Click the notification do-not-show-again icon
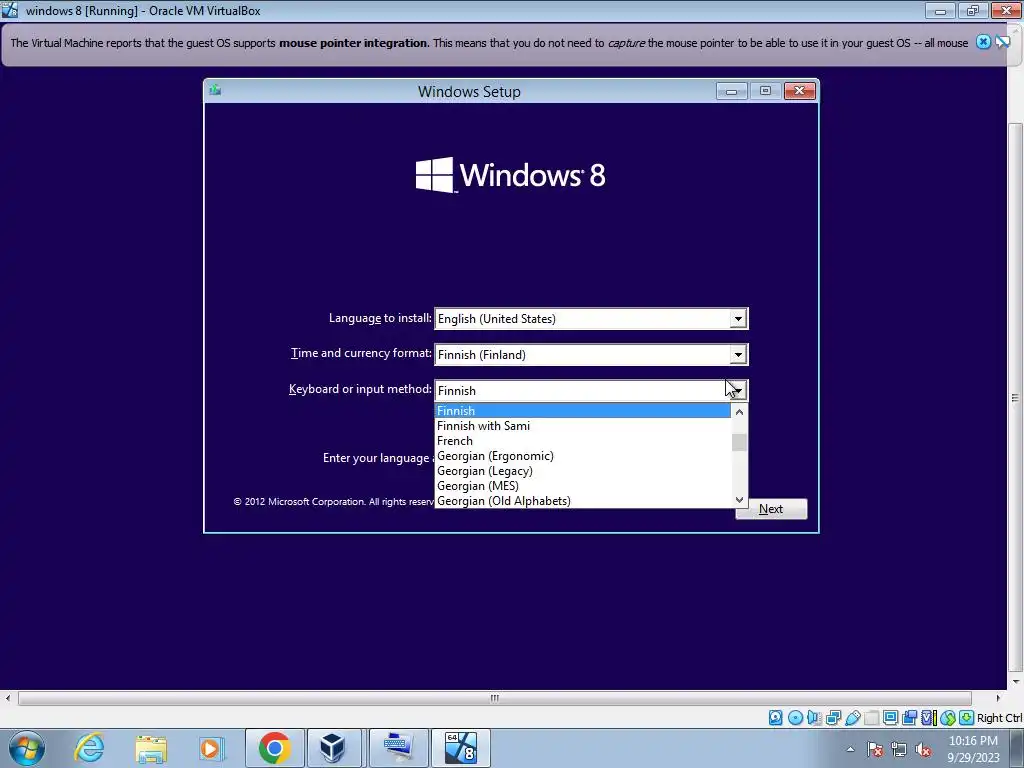This screenshot has height=768, width=1024. coord(1002,42)
